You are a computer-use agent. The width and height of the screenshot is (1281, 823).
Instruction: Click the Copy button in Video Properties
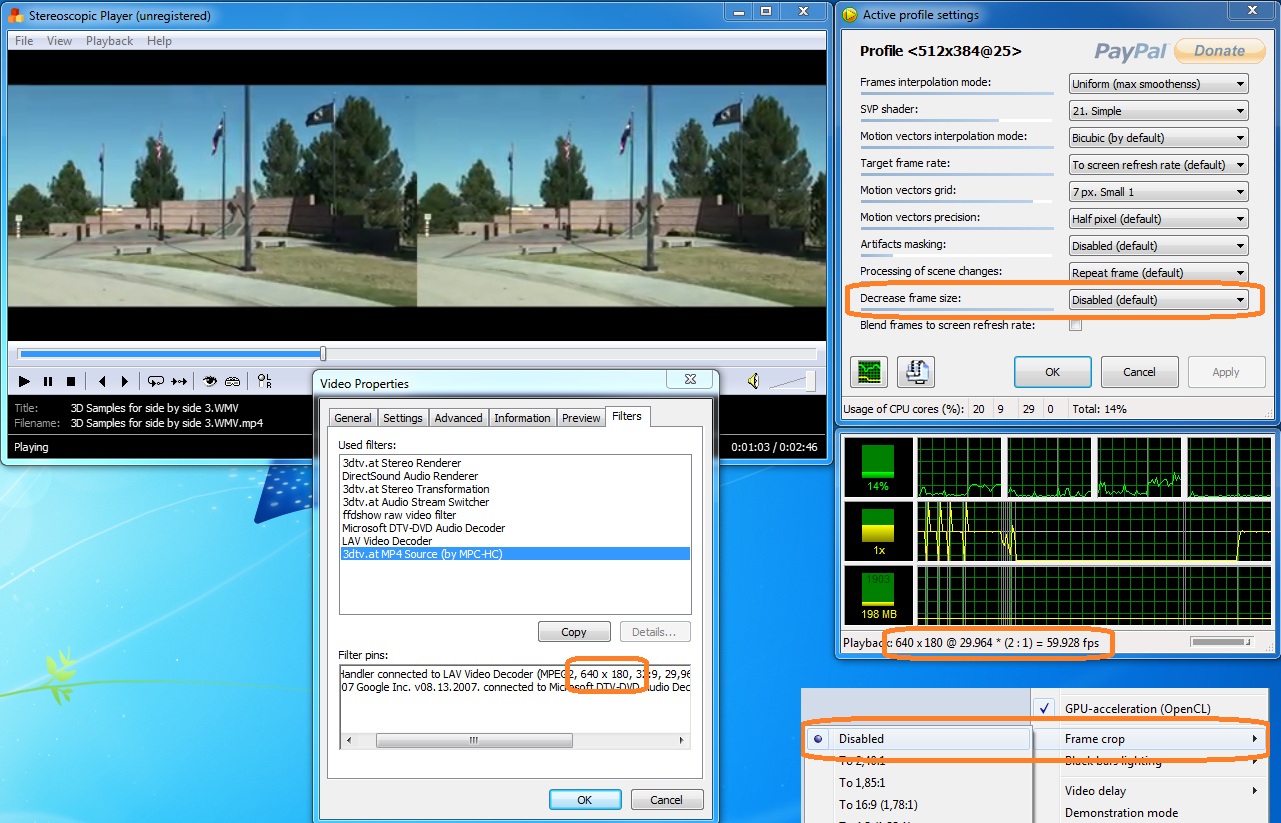coord(574,632)
